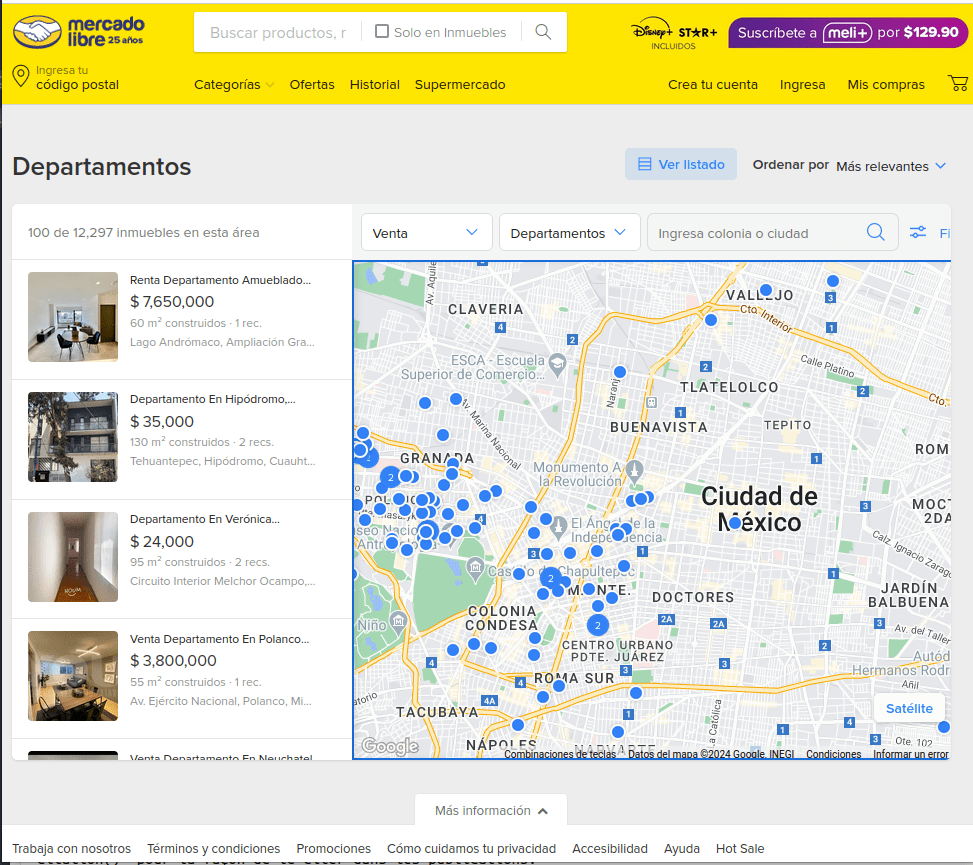973x865 pixels.
Task: Open Departamento En Hipódromo listing thumbnail
Action: click(x=73, y=436)
